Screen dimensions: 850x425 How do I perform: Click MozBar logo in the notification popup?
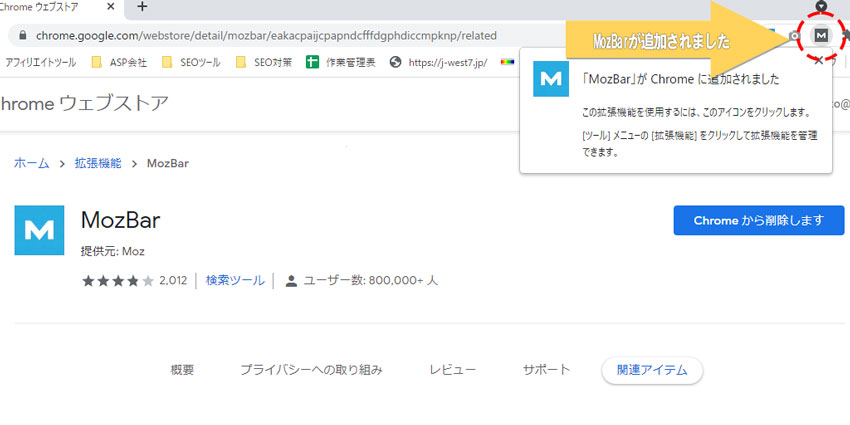pyautogui.click(x=551, y=79)
